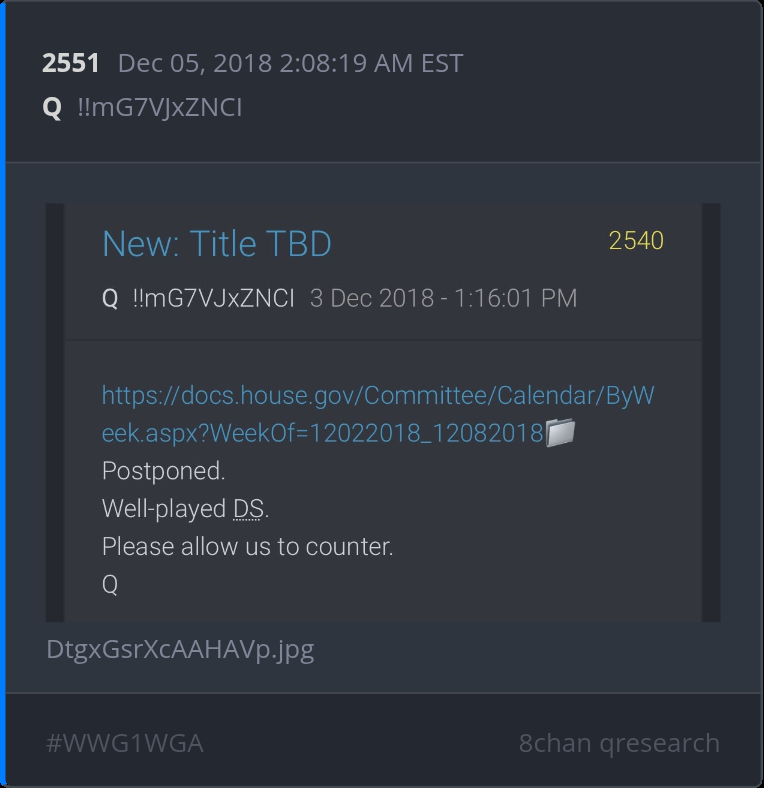Click the Q signature under the message
The image size is (764, 788).
coord(110,585)
